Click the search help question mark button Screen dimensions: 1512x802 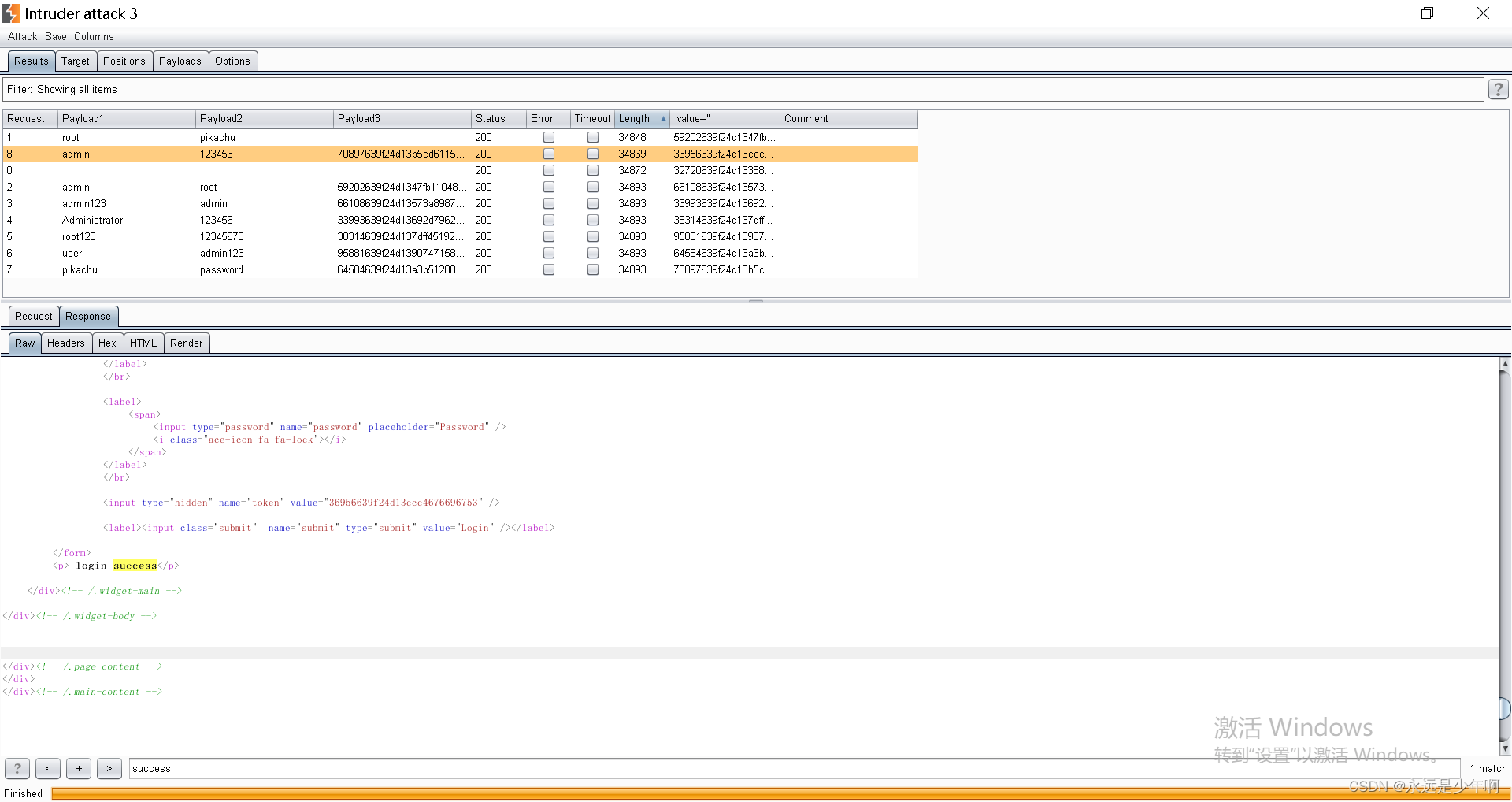tap(17, 768)
